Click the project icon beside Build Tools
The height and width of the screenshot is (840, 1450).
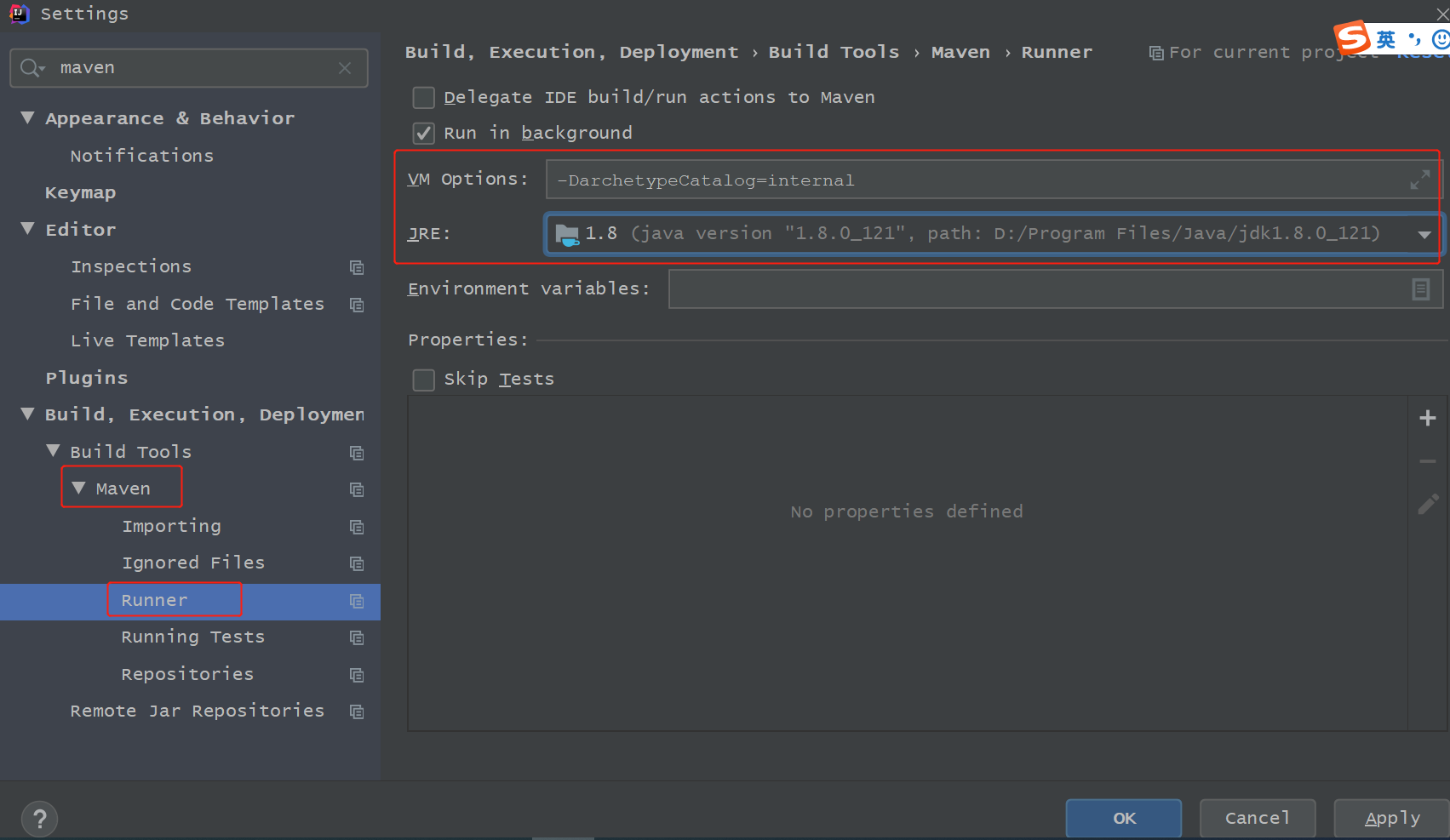357,453
